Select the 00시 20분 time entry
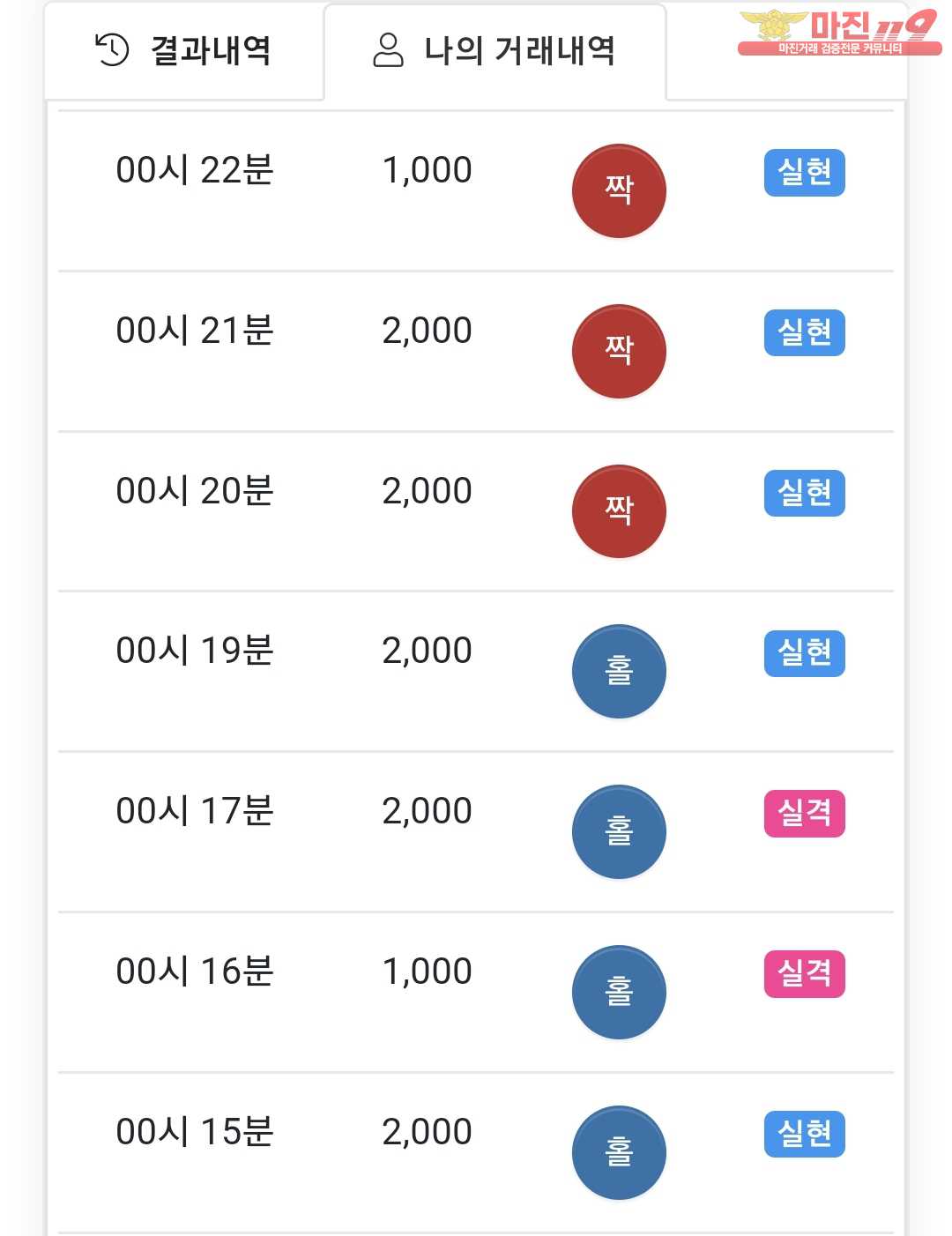Image resolution: width=952 pixels, height=1236 pixels. (x=195, y=491)
